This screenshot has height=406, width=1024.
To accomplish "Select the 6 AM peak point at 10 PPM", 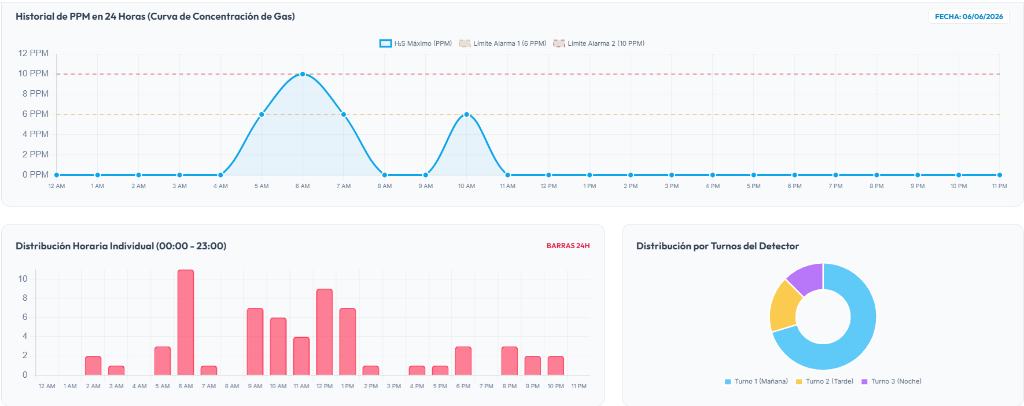I will 302,74.
